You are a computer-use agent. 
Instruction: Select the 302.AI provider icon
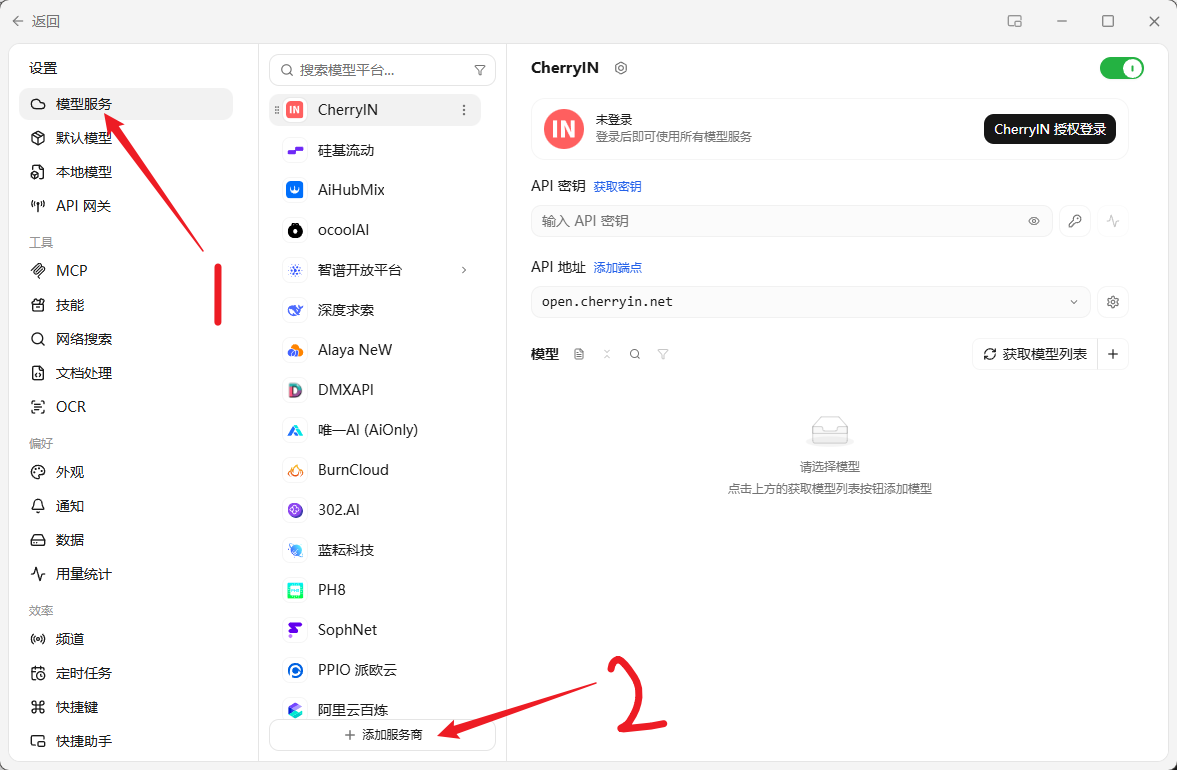[x=295, y=510]
